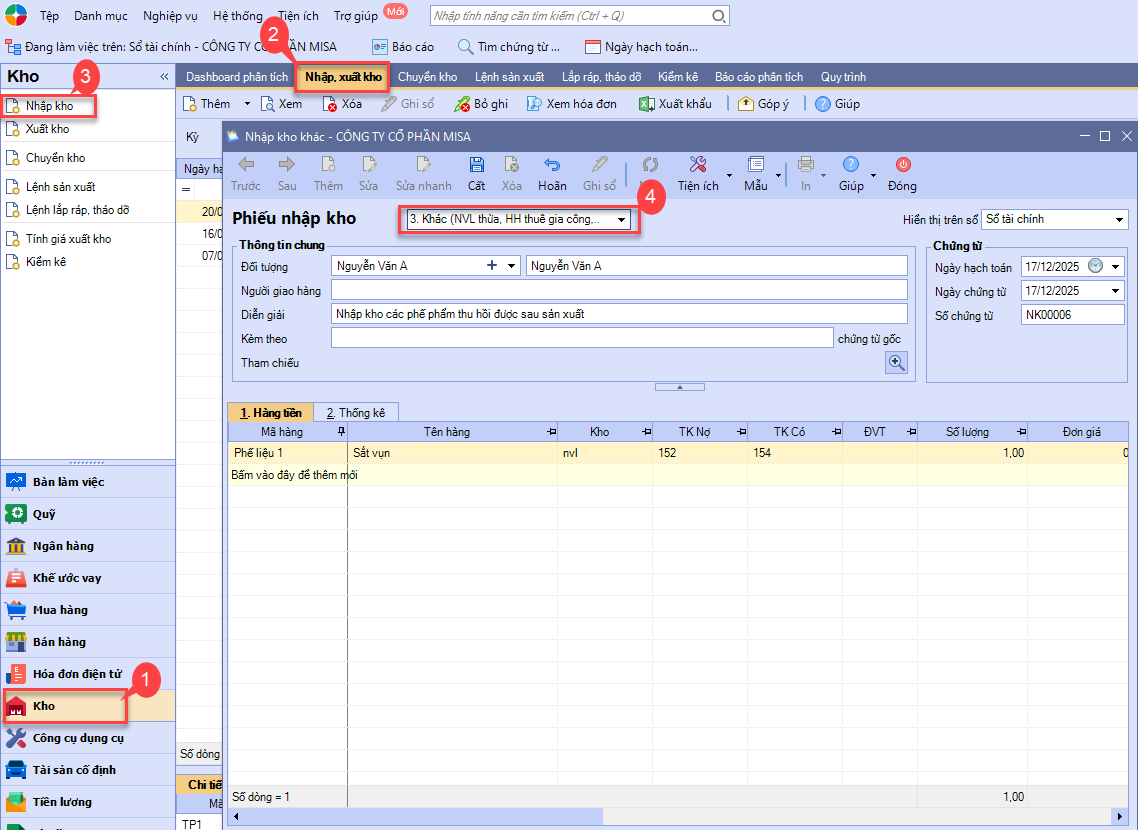Switch to the Chuyển kho tab
This screenshot has height=830, width=1138.
pos(427,77)
